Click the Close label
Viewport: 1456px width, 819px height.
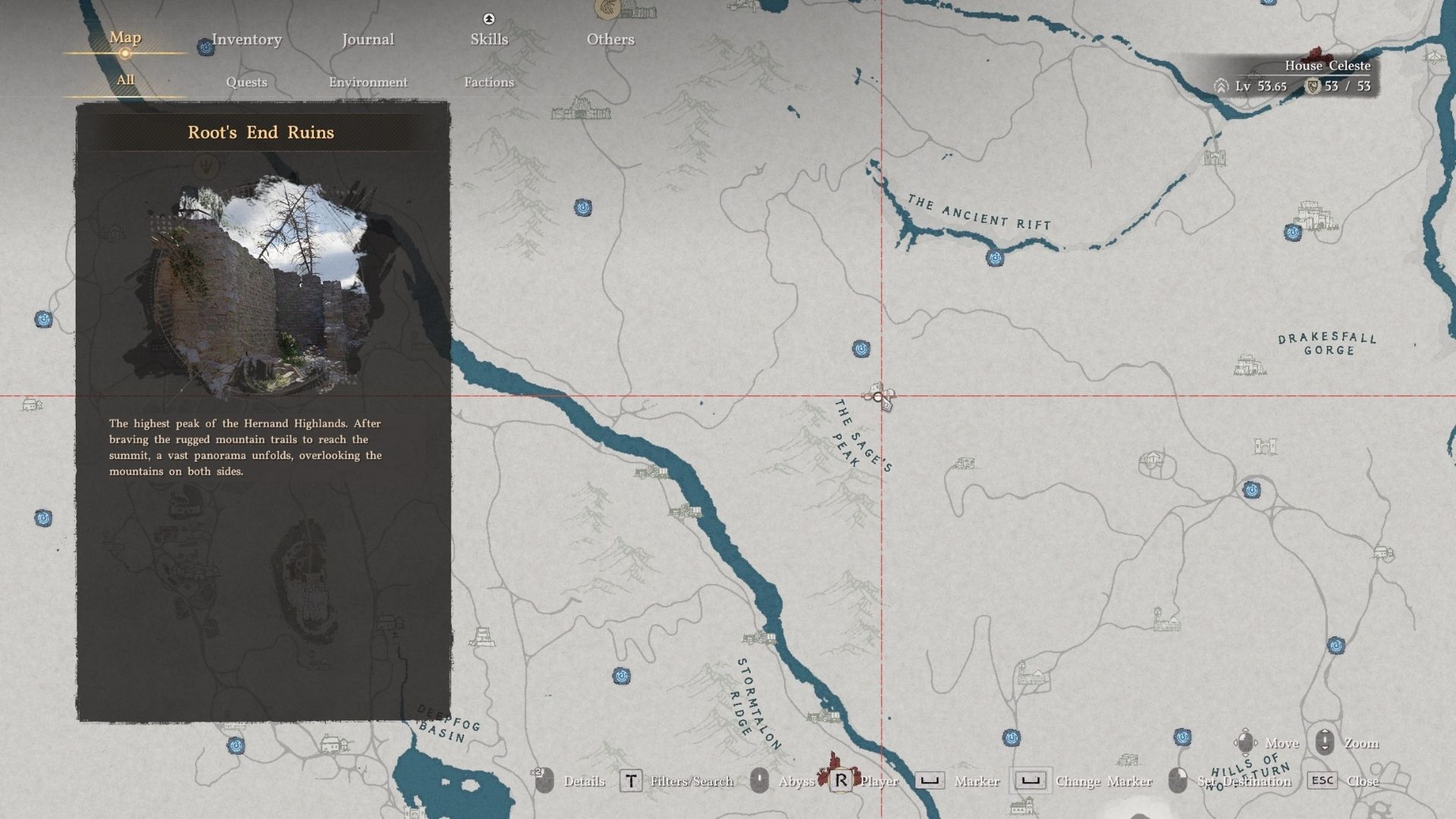tap(1363, 781)
